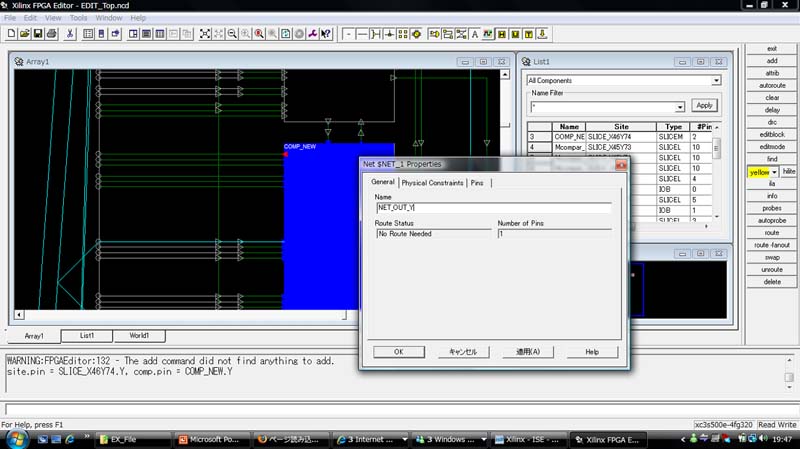800x449 pixels.
Task: Click the unroute button in side panel
Action: 772,269
